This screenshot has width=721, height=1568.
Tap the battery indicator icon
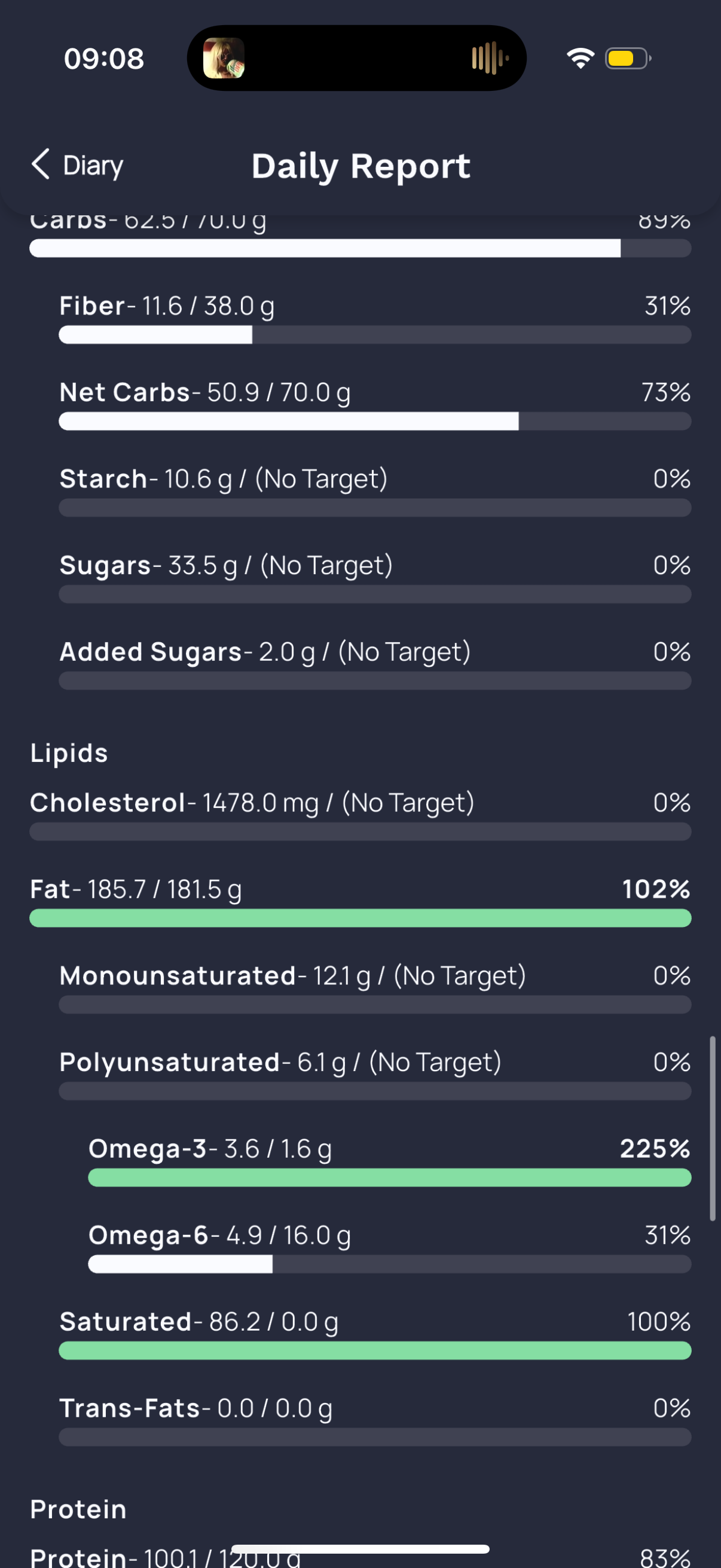click(628, 59)
